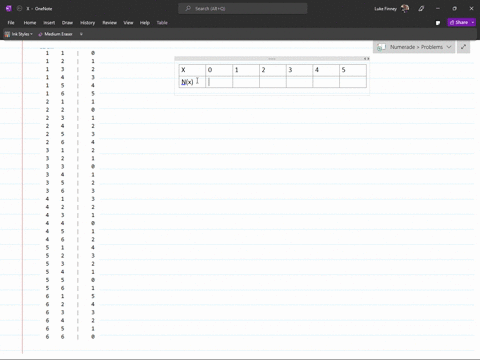This screenshot has width=480, height=360.
Task: Click the container width arrows icon
Action: point(366,59)
